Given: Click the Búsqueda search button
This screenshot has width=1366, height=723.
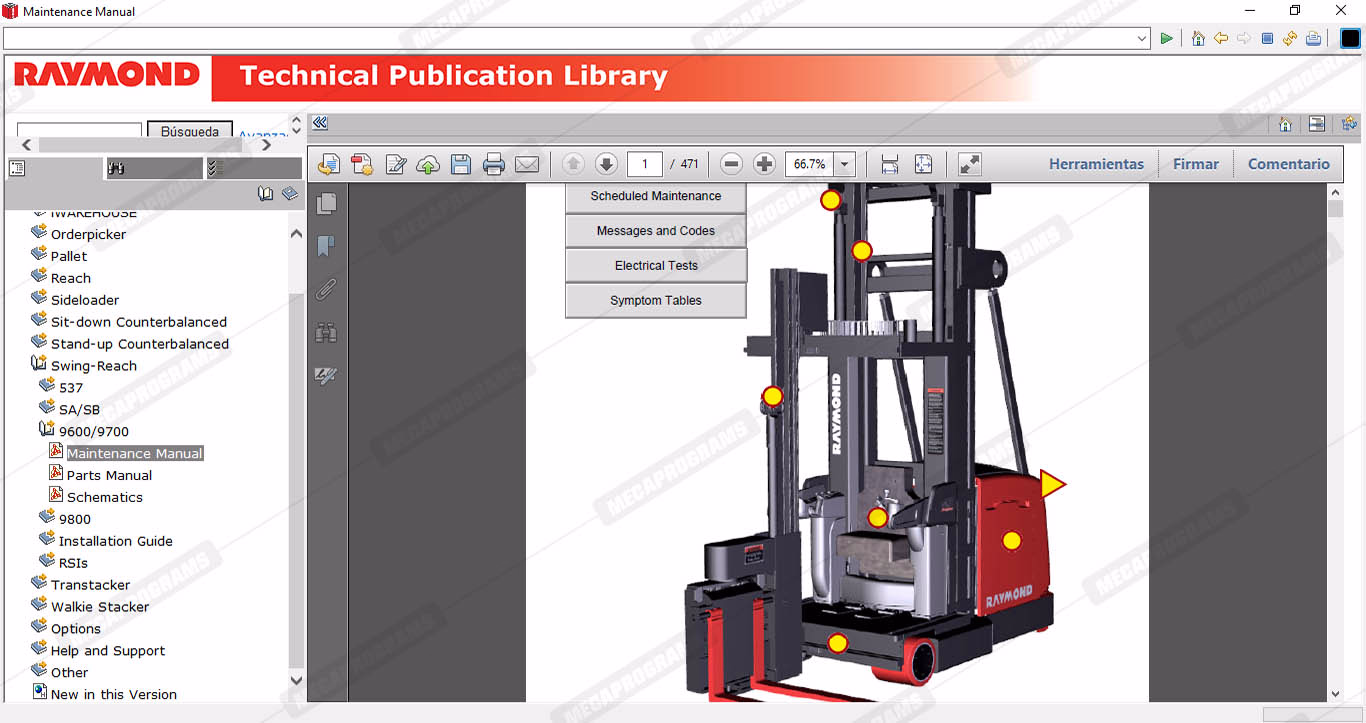Looking at the screenshot, I should 190,131.
